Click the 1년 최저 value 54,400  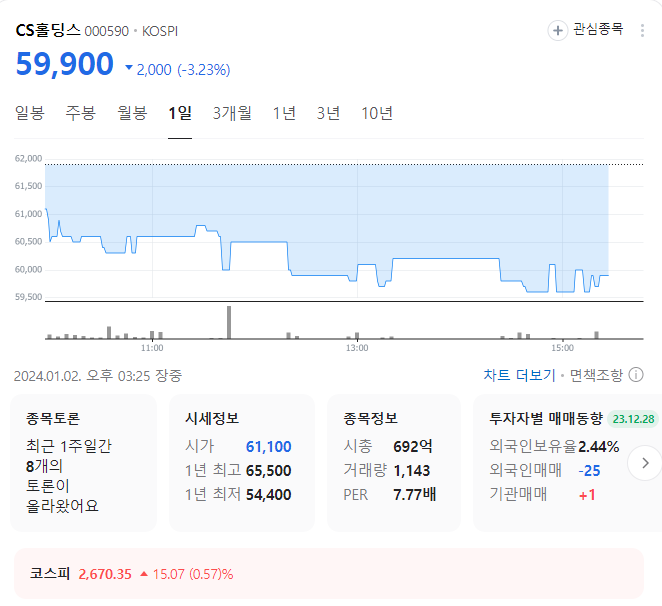269,495
